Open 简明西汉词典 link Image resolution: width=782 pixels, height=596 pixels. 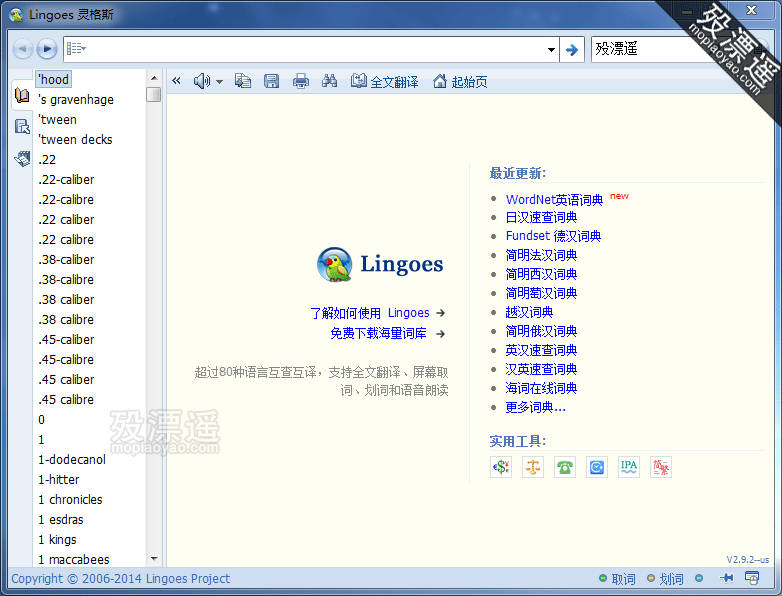(x=541, y=274)
